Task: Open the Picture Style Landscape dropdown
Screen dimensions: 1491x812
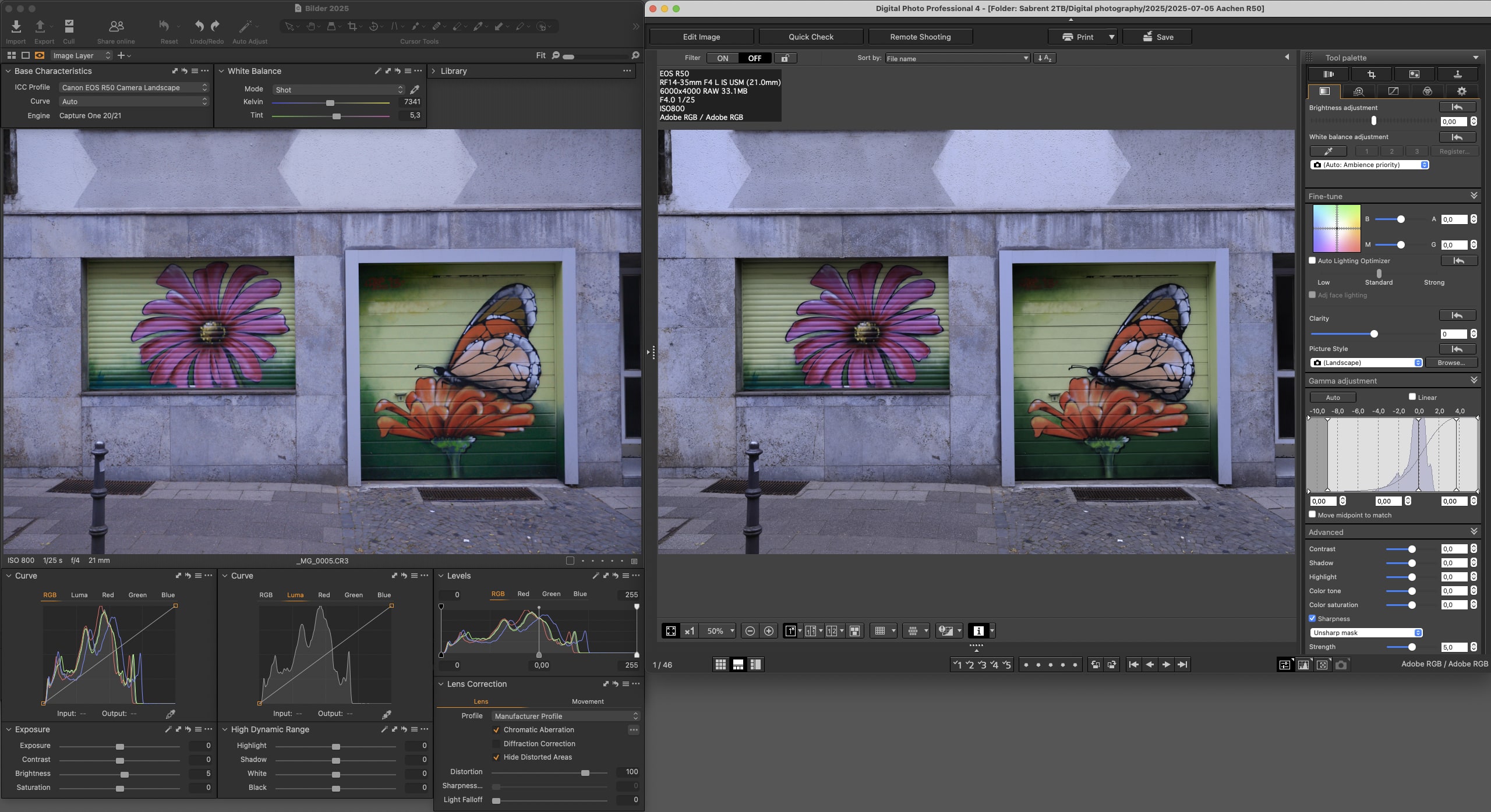Action: point(1366,363)
